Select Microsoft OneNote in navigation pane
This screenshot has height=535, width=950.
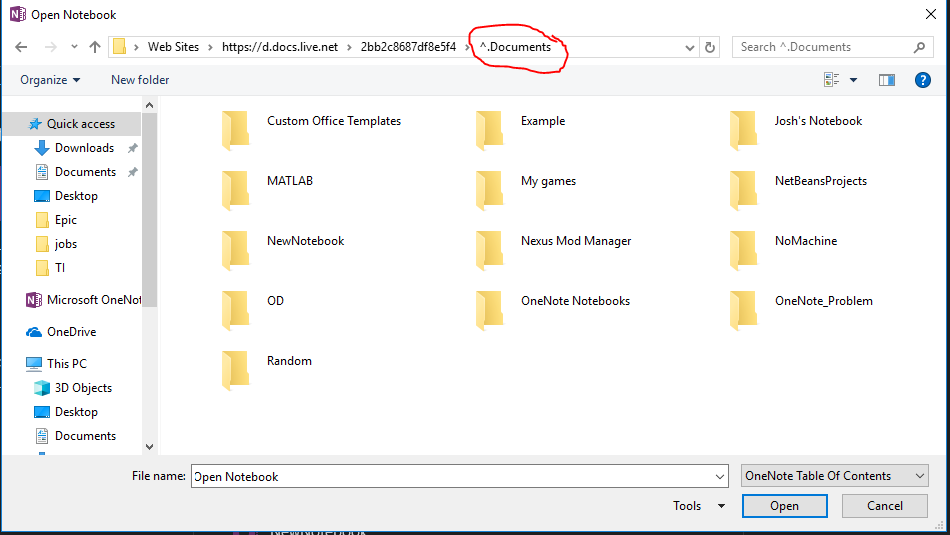tap(83, 300)
